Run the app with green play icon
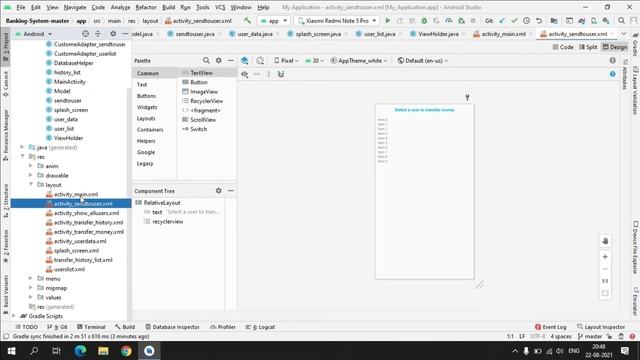The image size is (640, 360). pos(387,20)
